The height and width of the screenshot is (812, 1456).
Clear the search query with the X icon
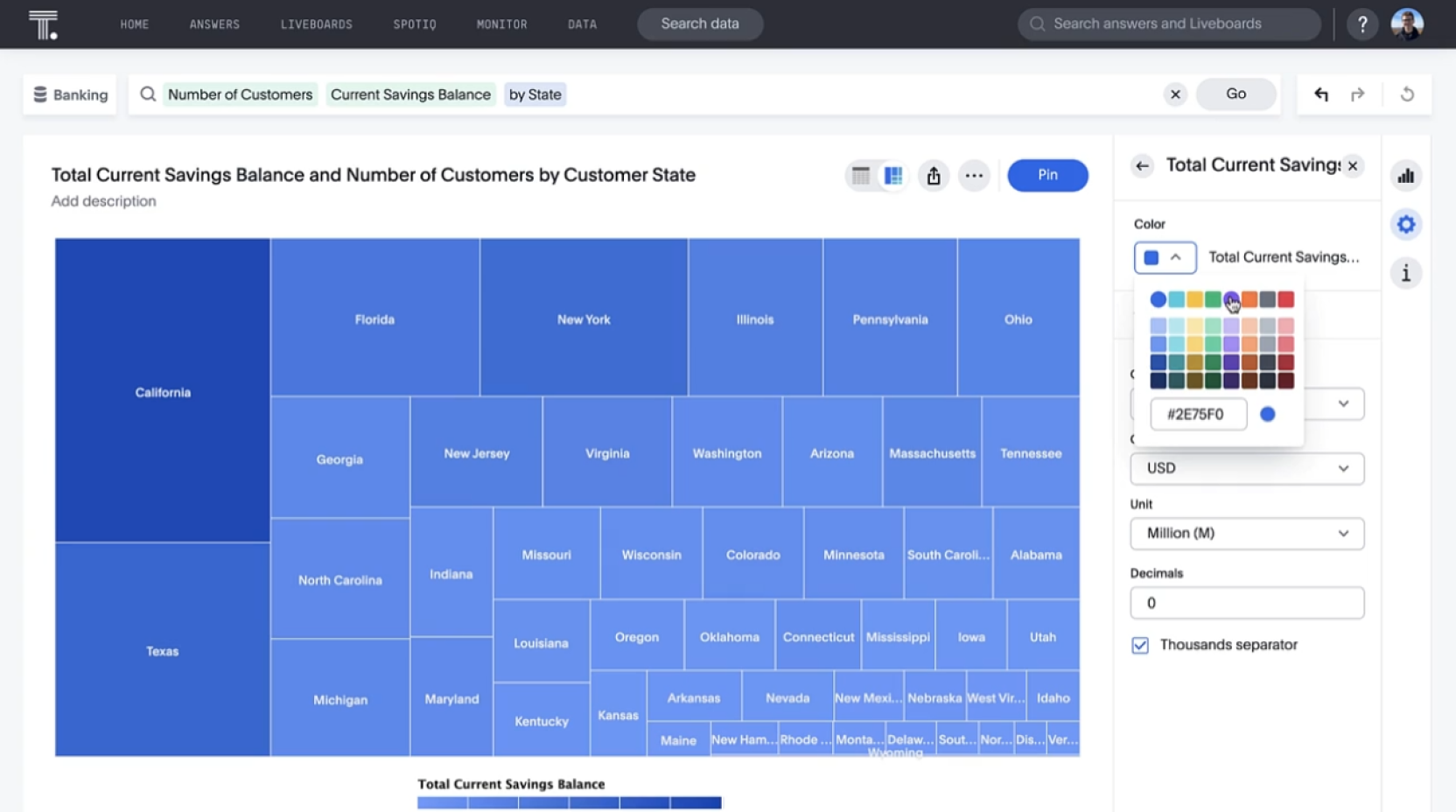pyautogui.click(x=1175, y=94)
